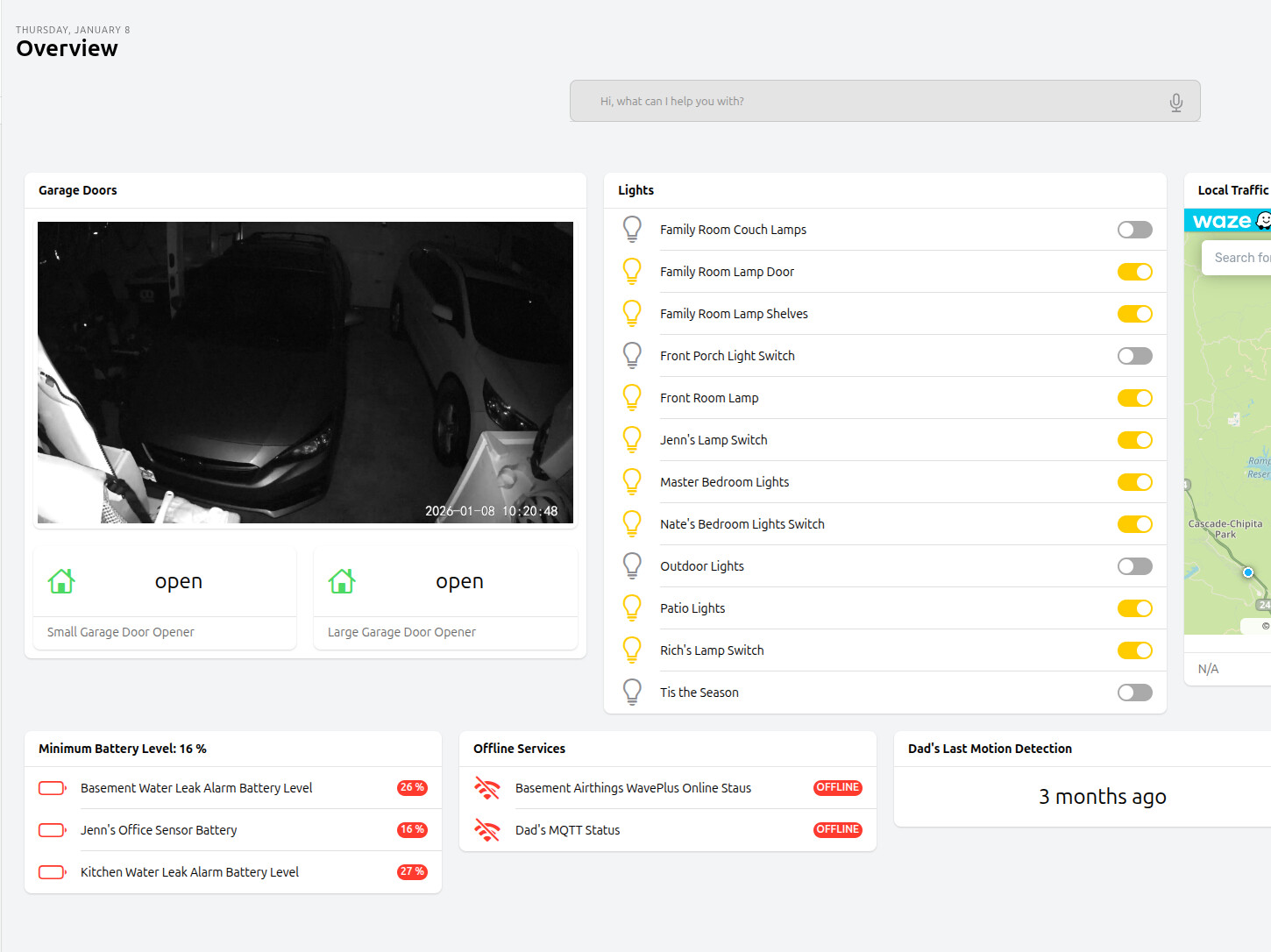Screen dimensions: 1271x952
Task: Click the Basement Airthings offline wifi icon
Action: tap(487, 788)
